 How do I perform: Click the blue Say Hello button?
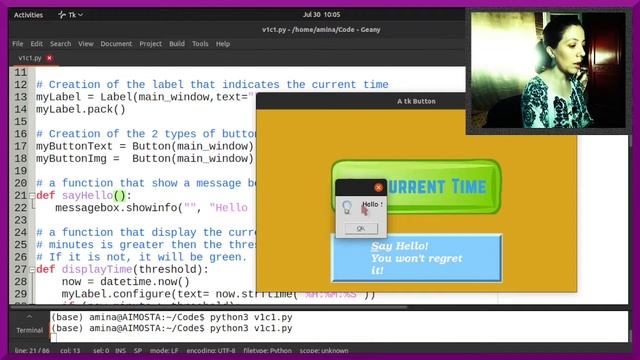point(416,258)
